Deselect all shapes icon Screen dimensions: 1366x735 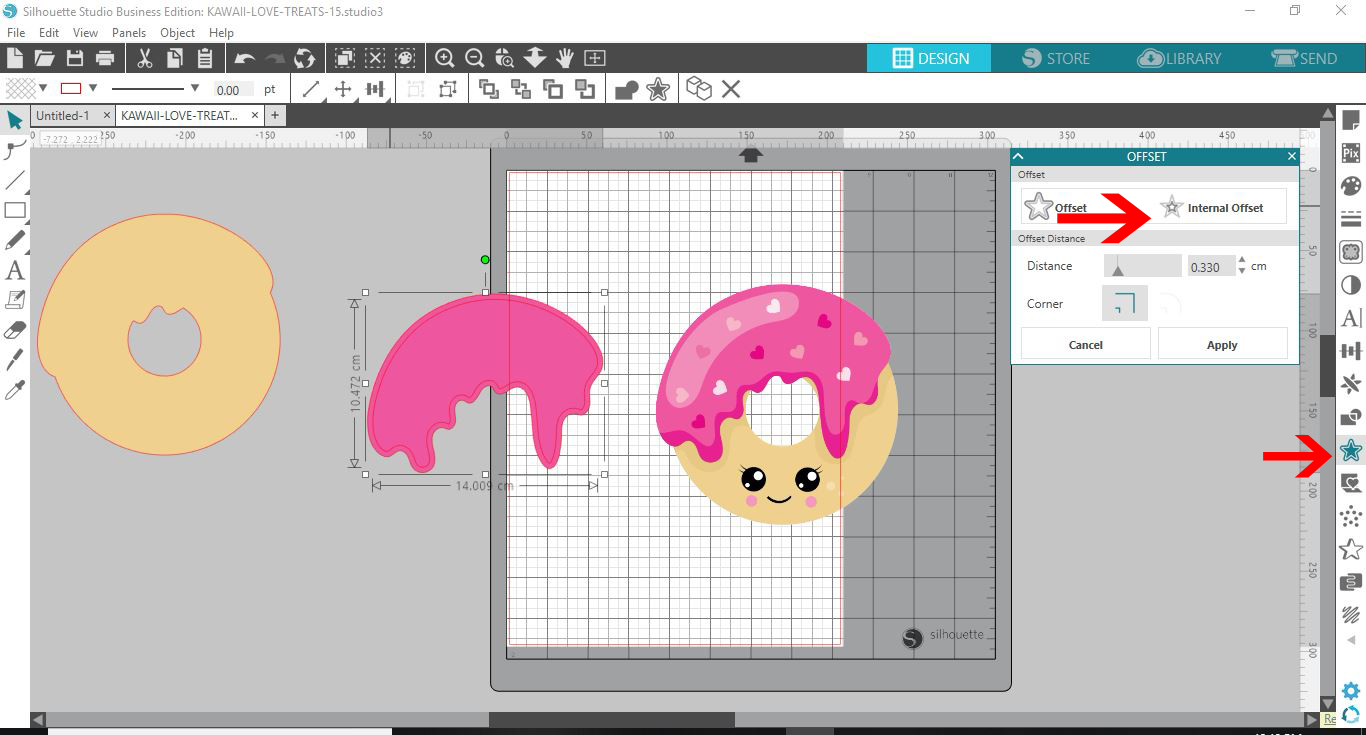[x=375, y=58]
